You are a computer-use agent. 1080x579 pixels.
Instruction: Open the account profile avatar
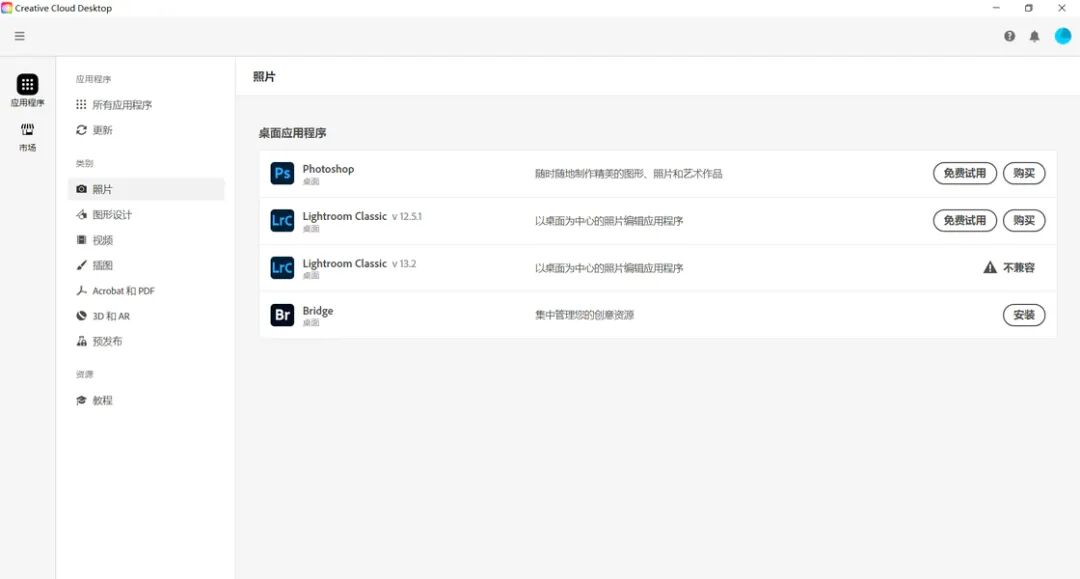pyautogui.click(x=1062, y=36)
